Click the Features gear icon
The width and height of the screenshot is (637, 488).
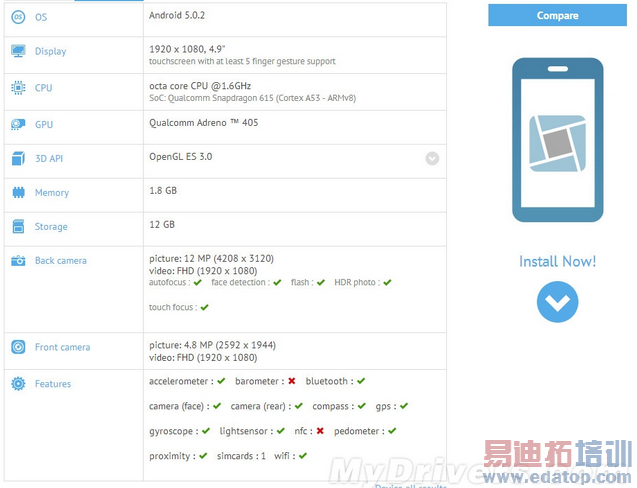18,384
